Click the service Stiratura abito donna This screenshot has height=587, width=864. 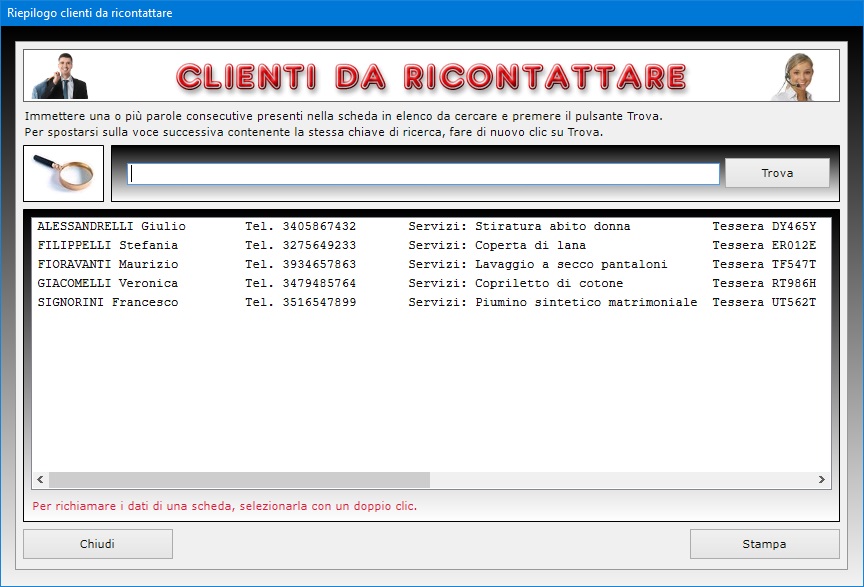553,226
